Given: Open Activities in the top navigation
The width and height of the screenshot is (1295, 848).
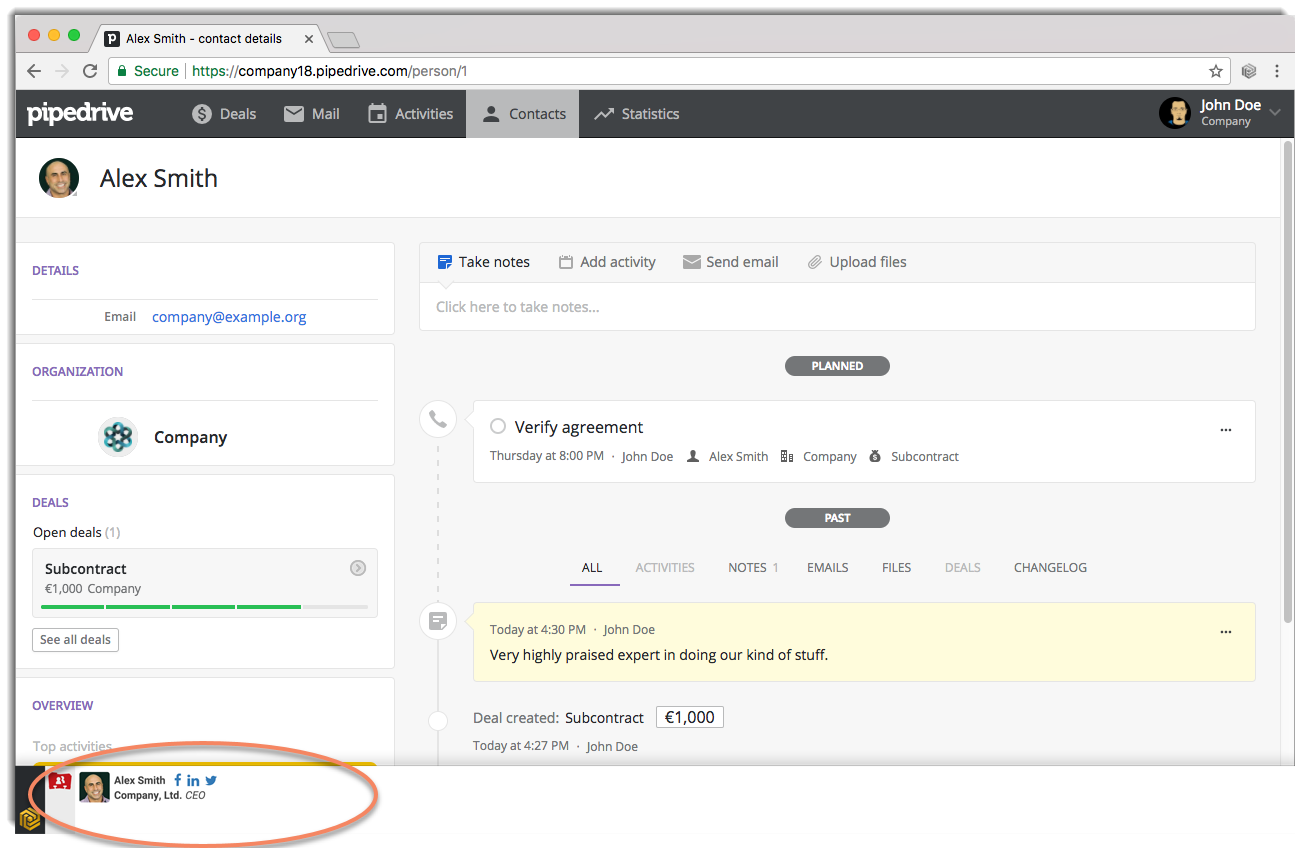Looking at the screenshot, I should 410,114.
